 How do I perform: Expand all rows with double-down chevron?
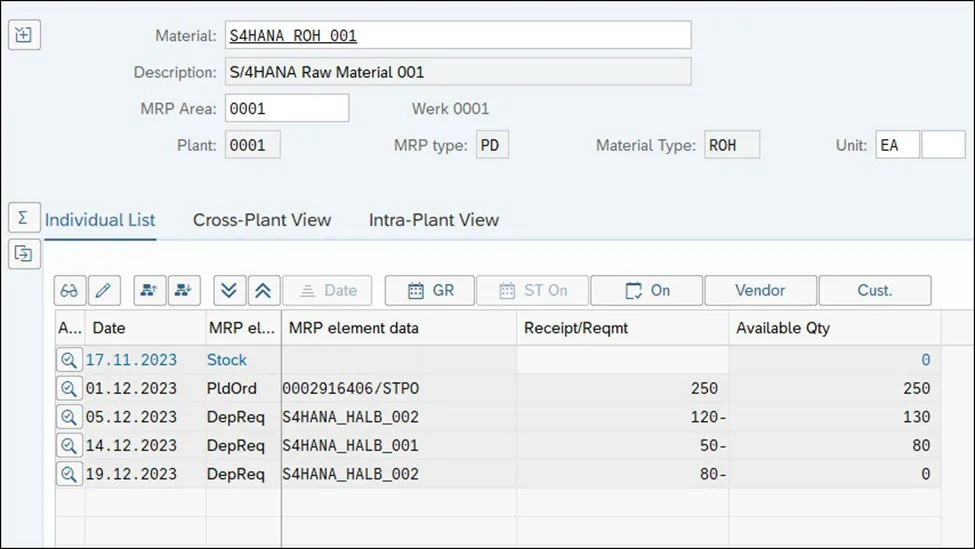pyautogui.click(x=229, y=291)
